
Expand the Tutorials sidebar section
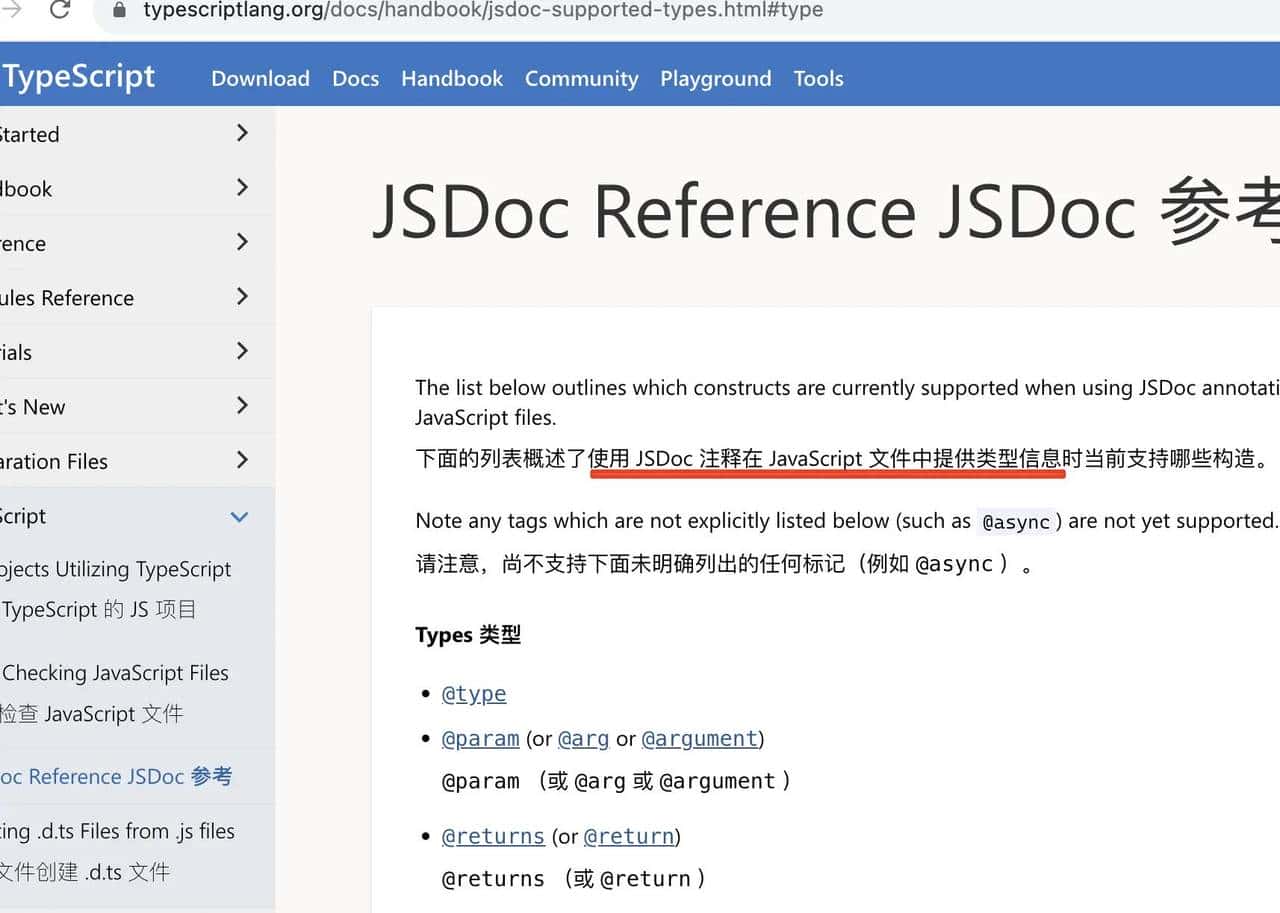(241, 351)
